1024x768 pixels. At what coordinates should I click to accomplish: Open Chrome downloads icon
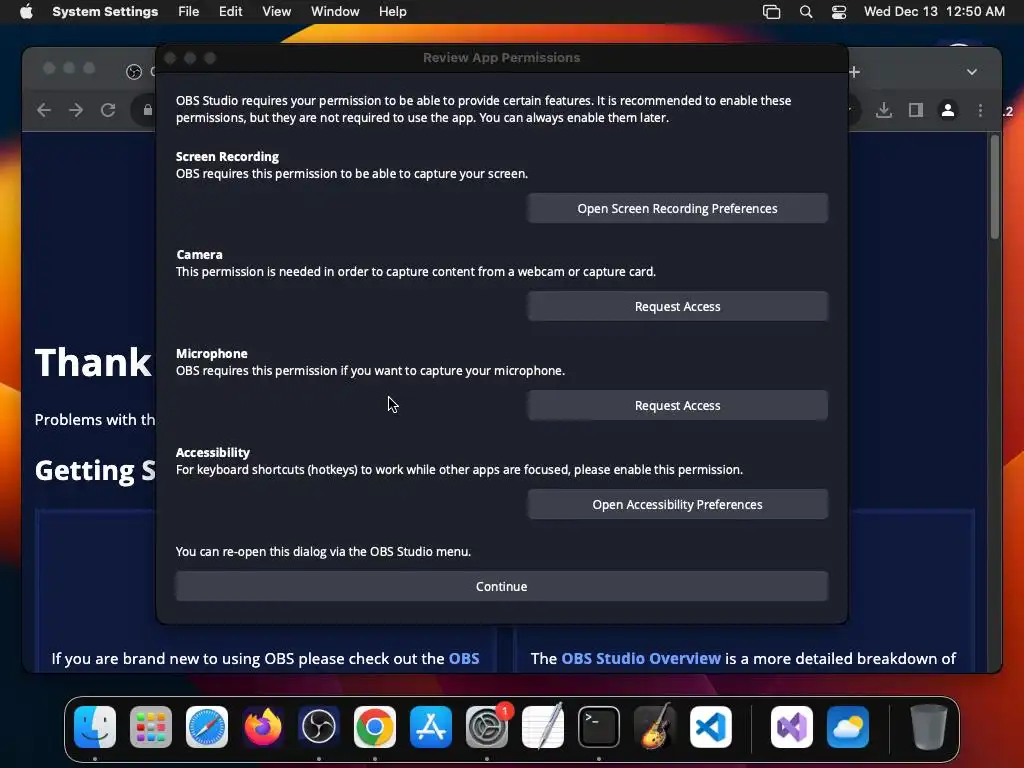pos(884,110)
